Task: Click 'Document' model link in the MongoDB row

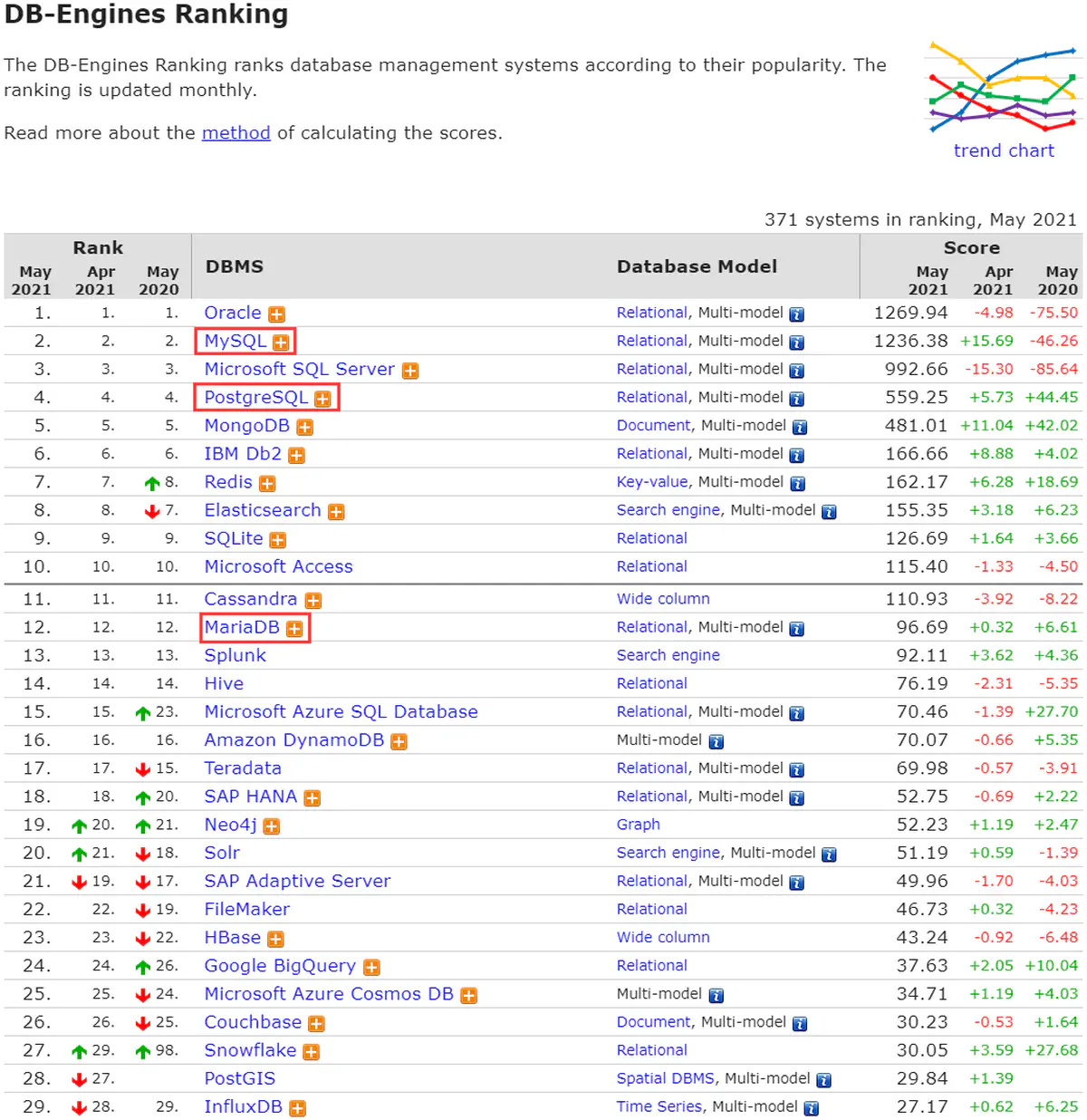Action: 654,425
